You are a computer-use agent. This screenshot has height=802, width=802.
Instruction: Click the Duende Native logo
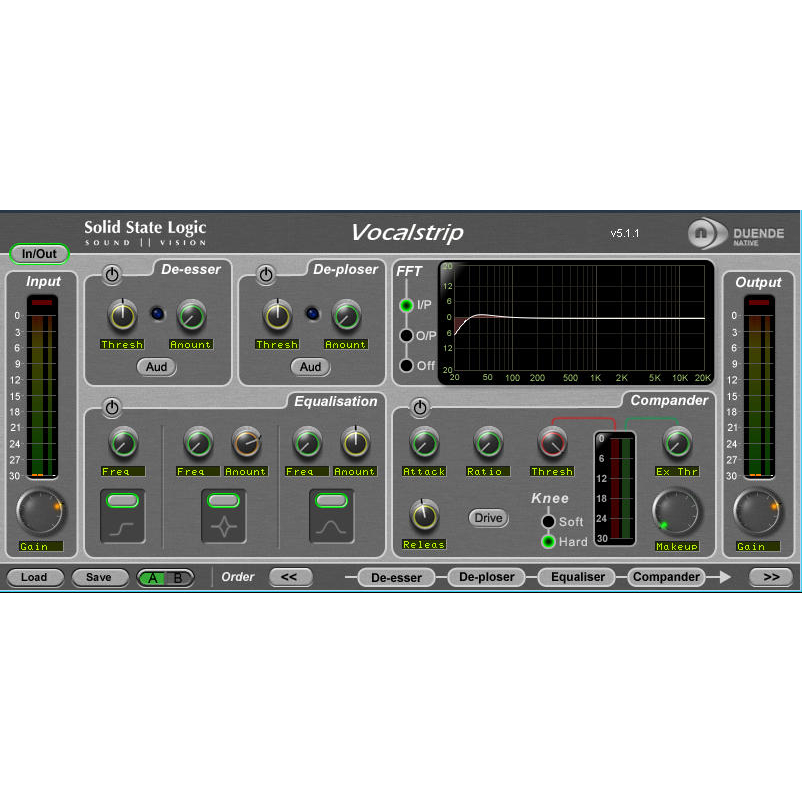click(x=735, y=235)
